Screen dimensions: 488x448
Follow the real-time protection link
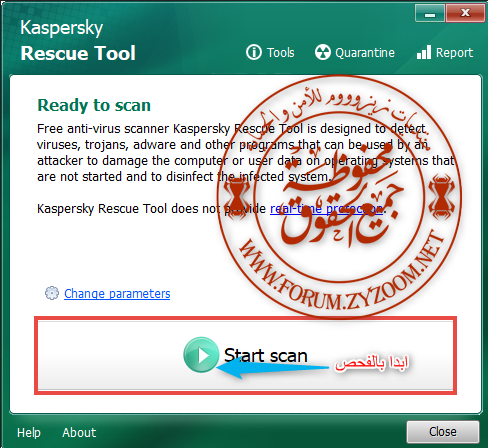pos(326,209)
